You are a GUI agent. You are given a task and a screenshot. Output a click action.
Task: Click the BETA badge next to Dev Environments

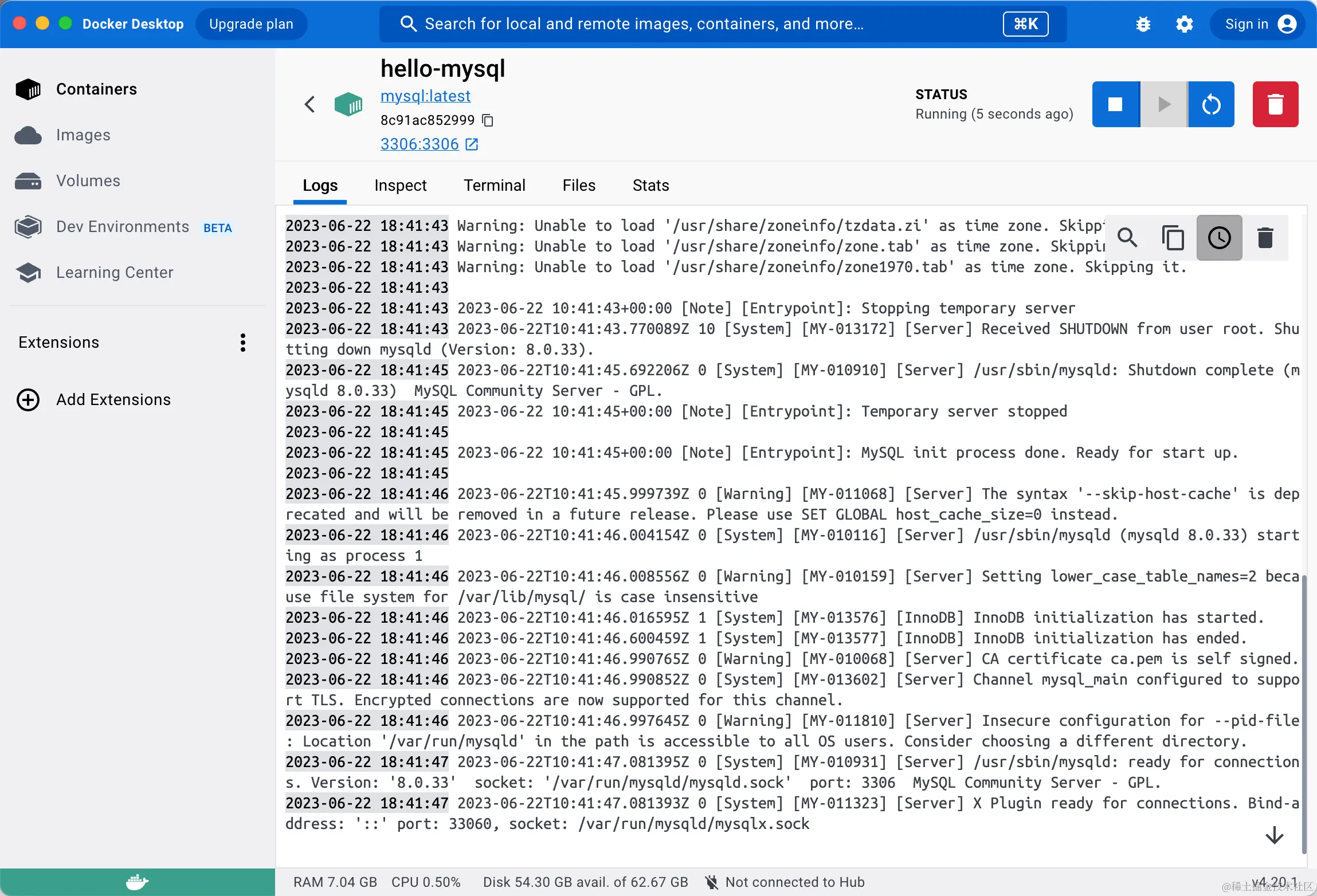(218, 228)
